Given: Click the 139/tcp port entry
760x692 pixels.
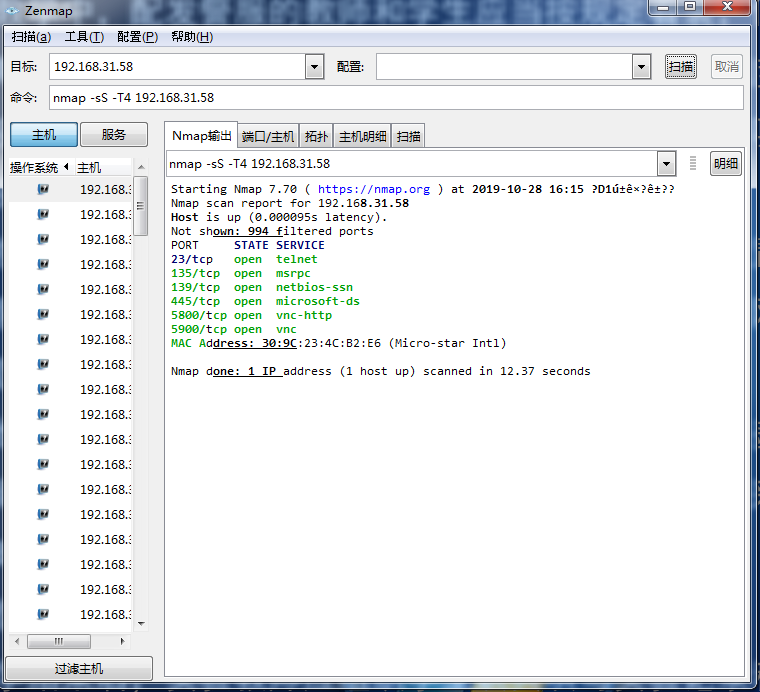Looking at the screenshot, I should point(195,287).
